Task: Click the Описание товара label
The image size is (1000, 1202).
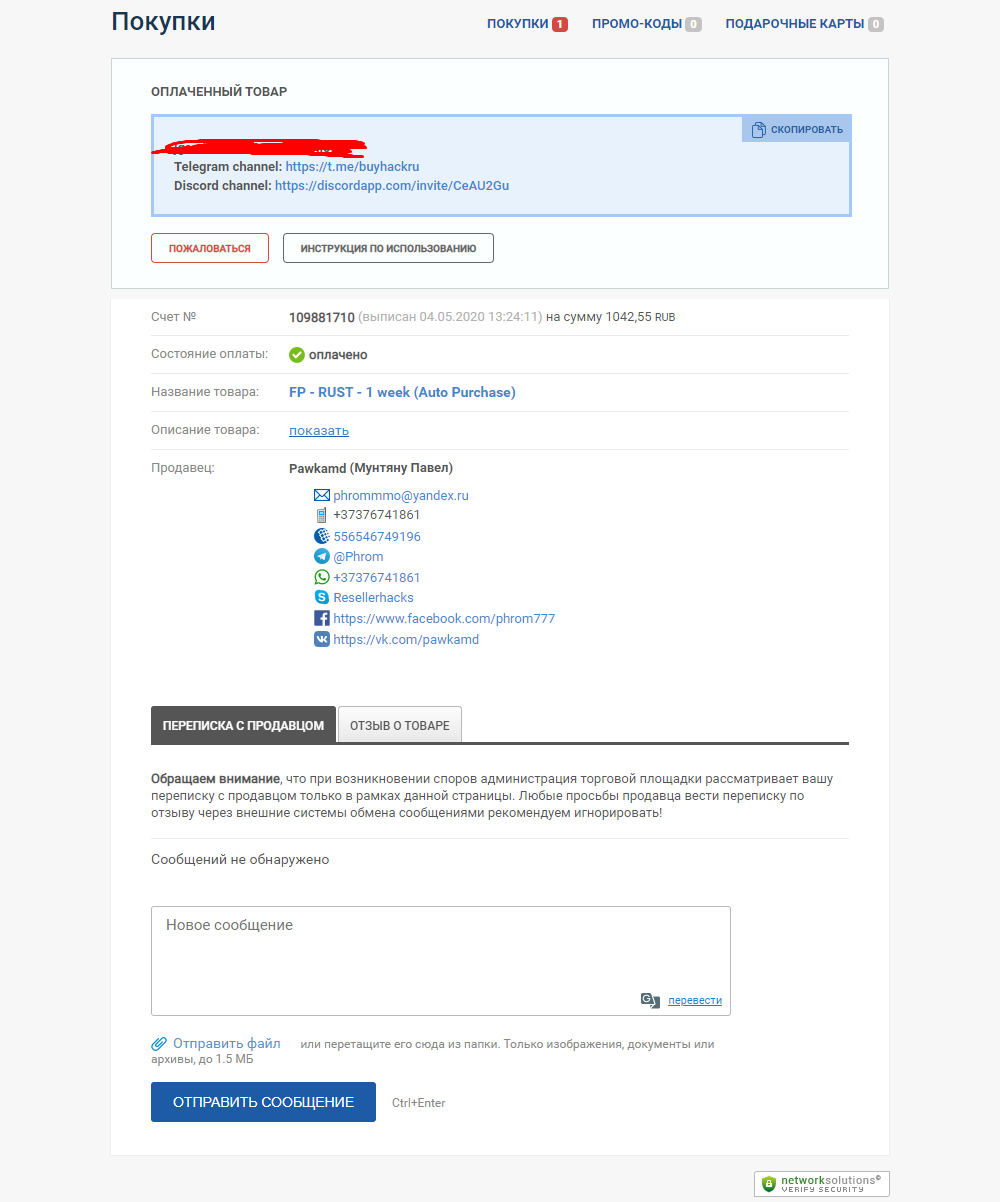Action: pyautogui.click(x=205, y=430)
